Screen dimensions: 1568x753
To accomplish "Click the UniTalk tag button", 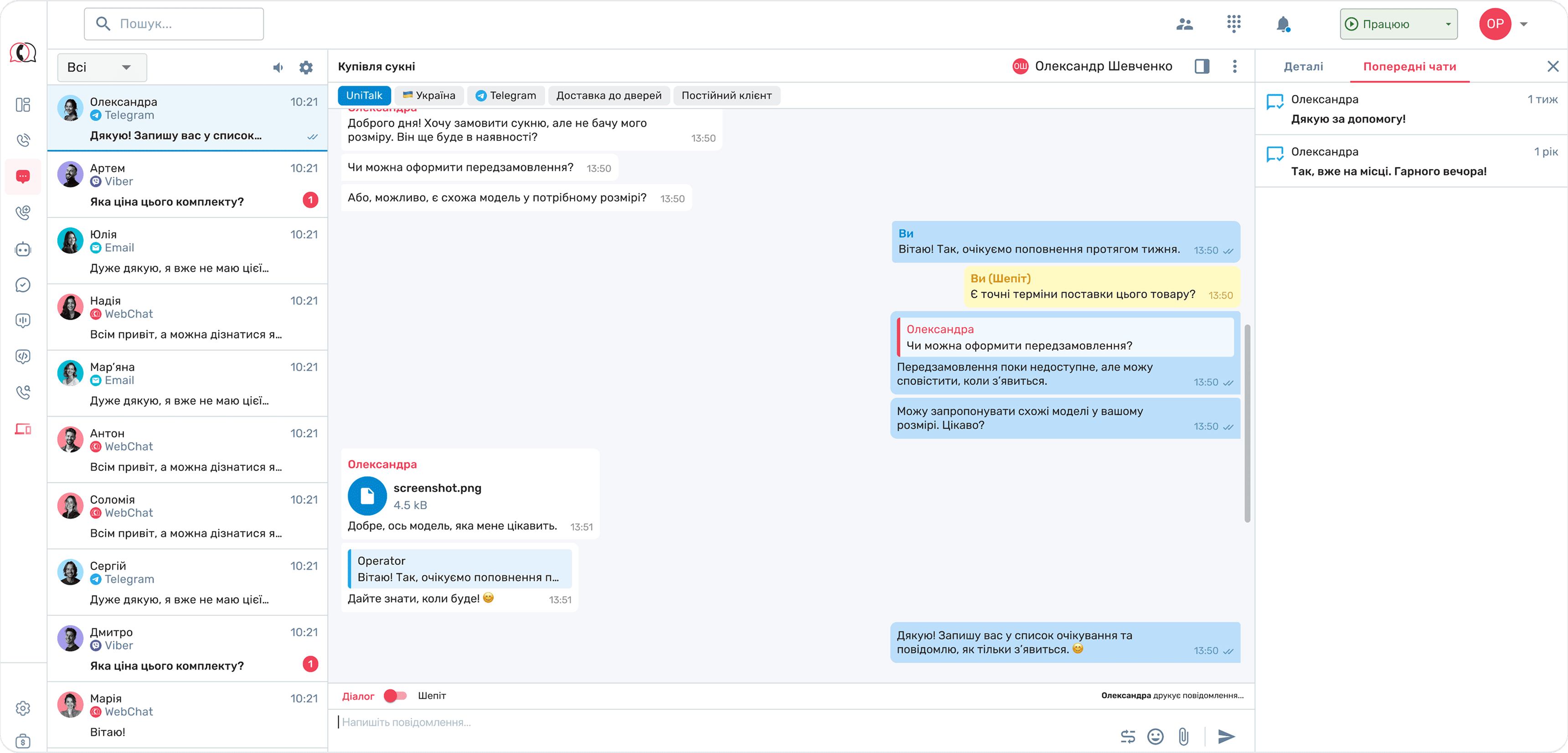I will point(364,96).
